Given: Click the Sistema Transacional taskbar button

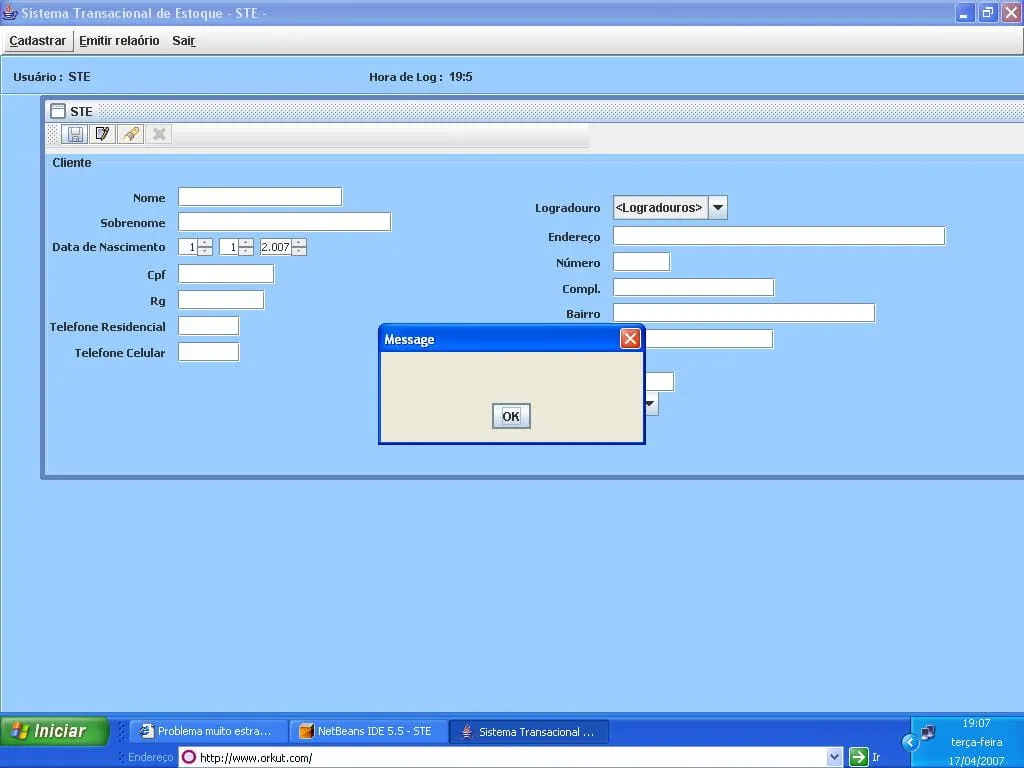Looking at the screenshot, I should coord(529,731).
